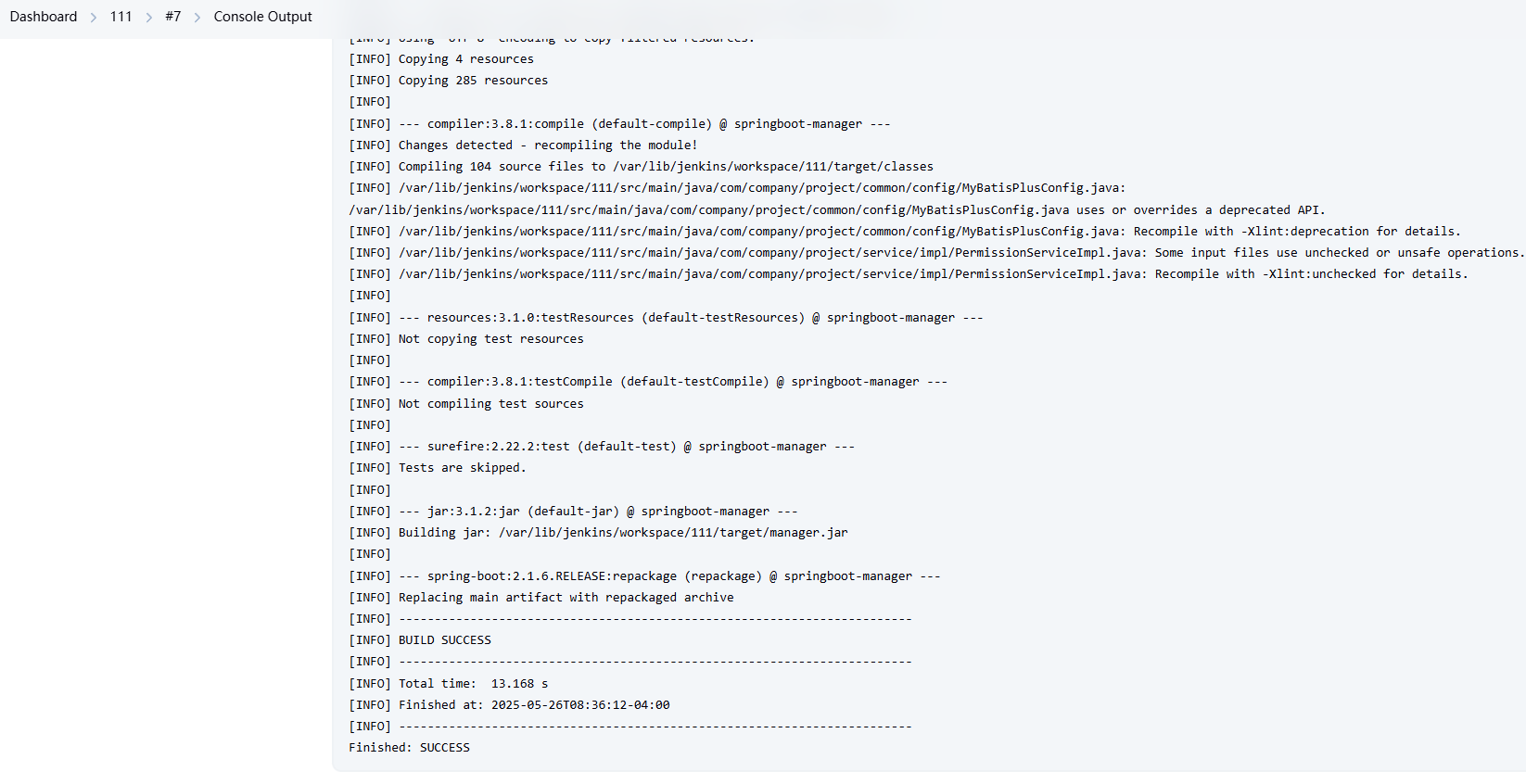
Task: Click the Tests are skipped line
Action: click(x=438, y=468)
